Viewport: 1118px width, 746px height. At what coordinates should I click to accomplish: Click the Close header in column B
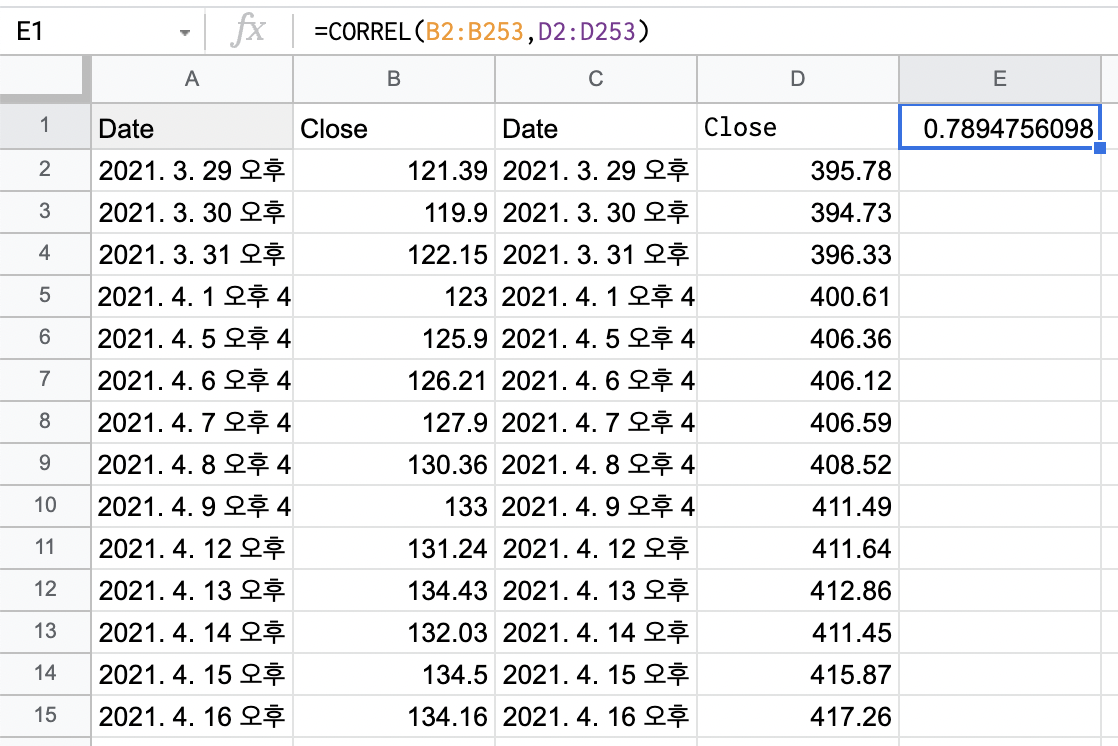pos(394,127)
